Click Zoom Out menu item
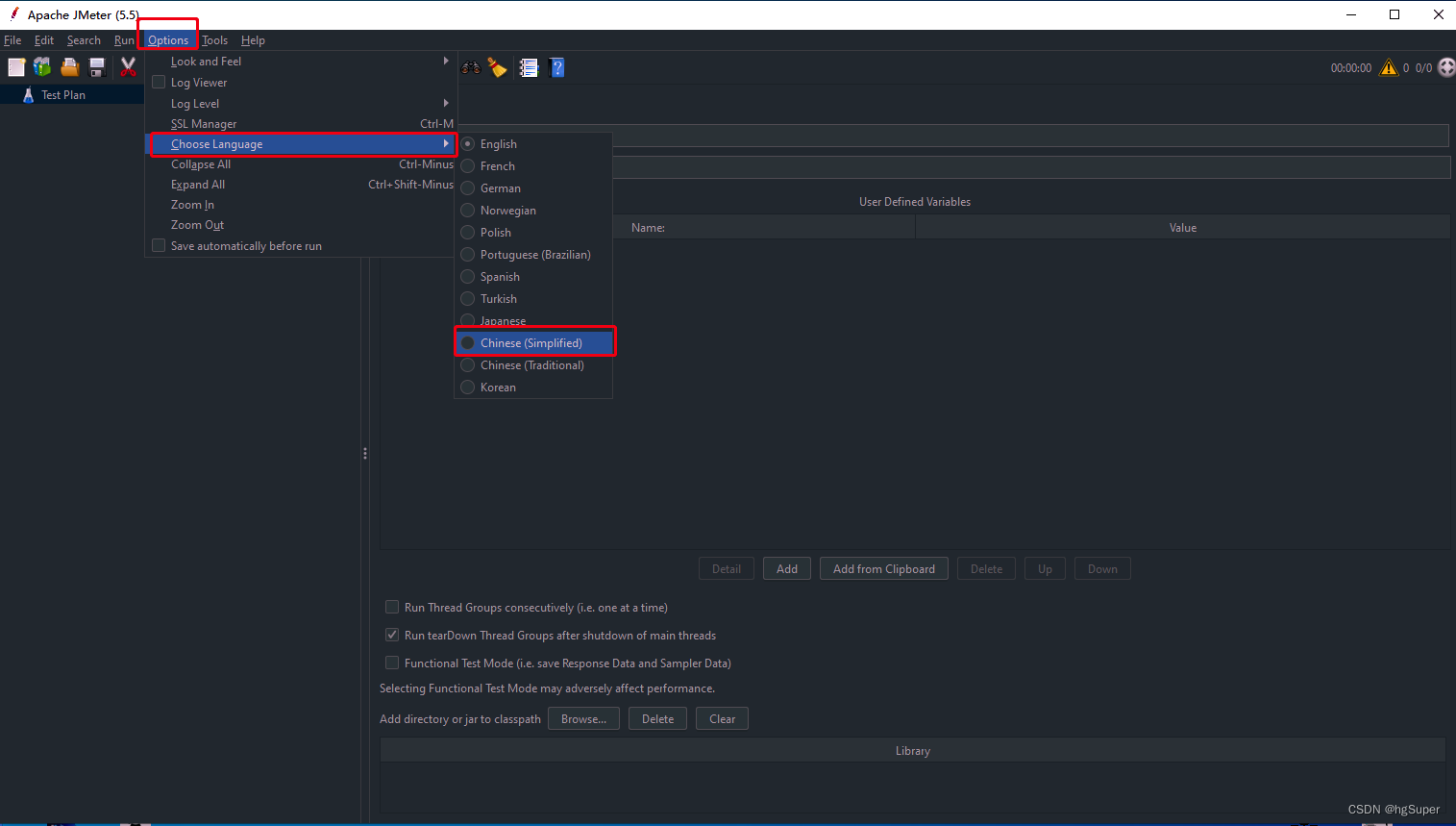1456x826 pixels. 301,225
